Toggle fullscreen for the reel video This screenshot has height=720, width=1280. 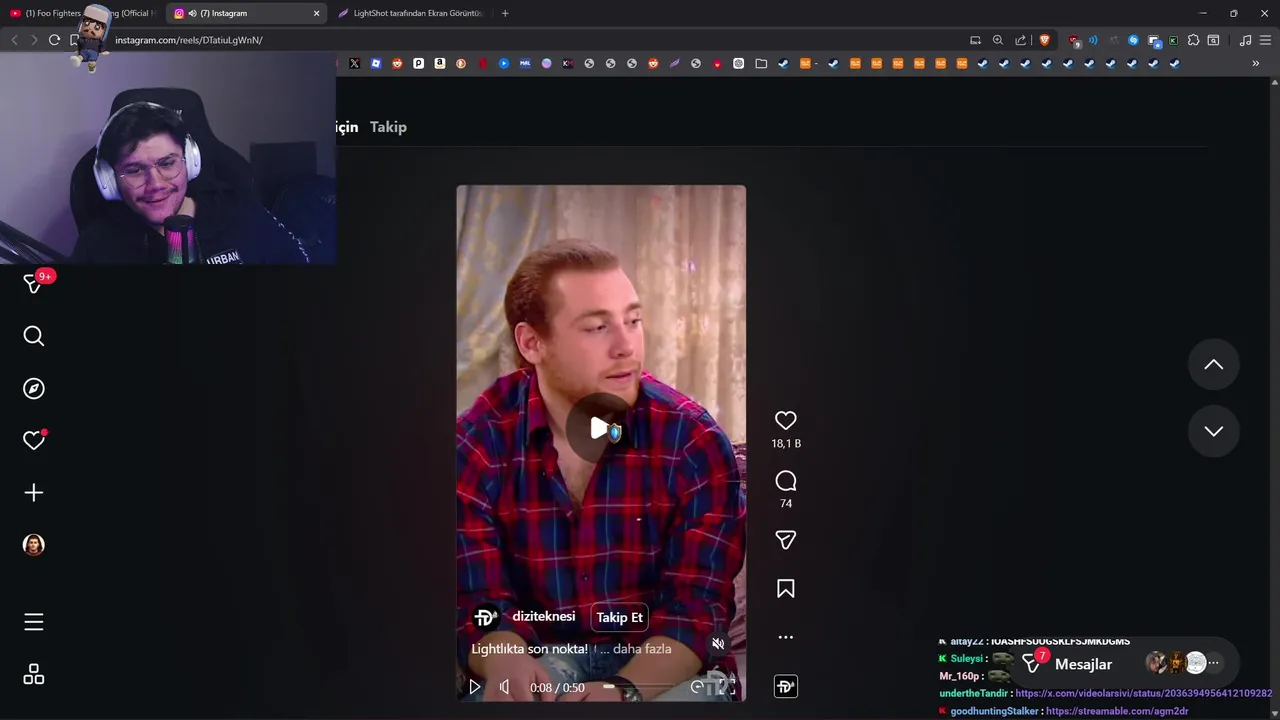727,687
